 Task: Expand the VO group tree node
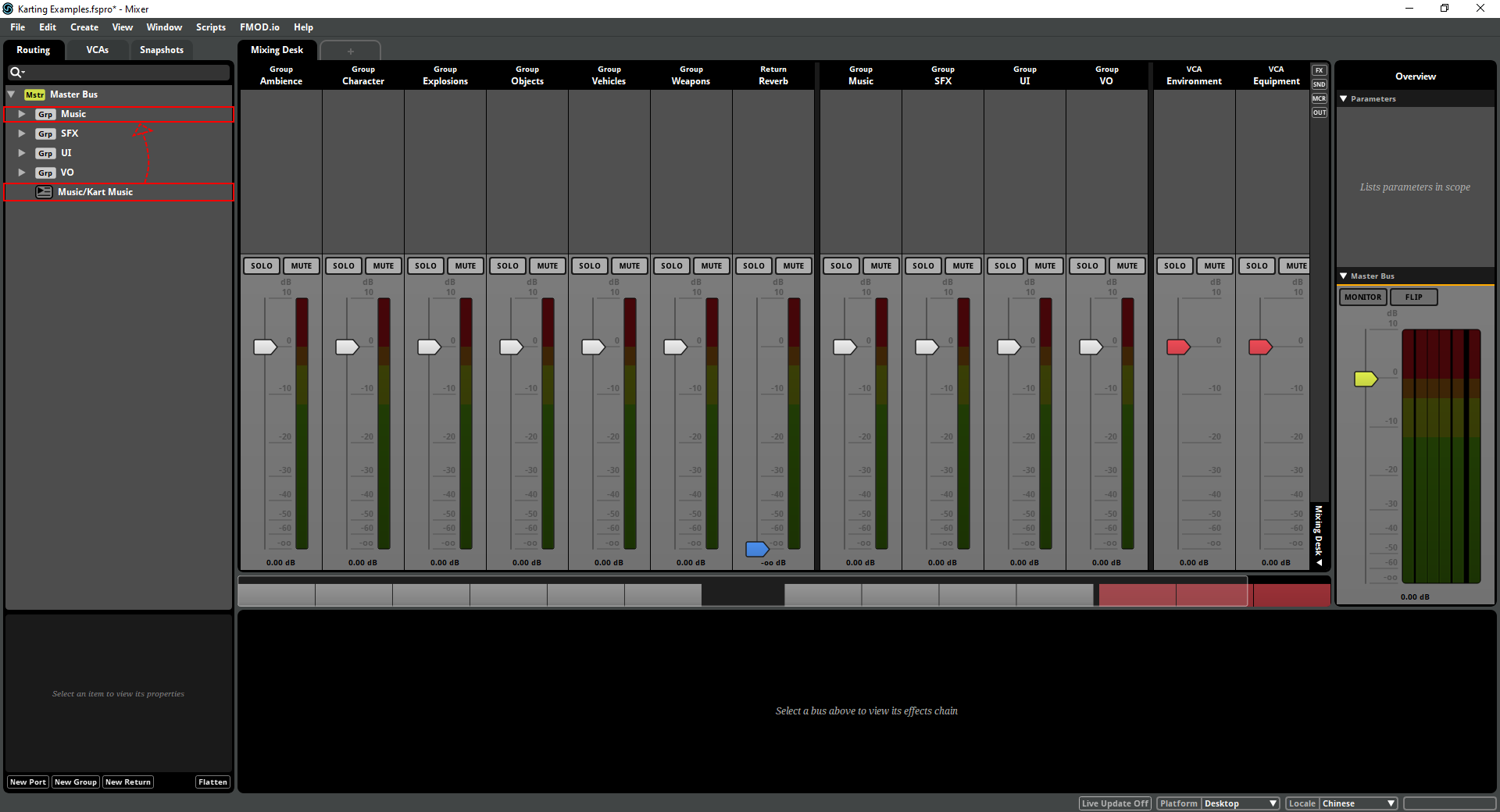click(x=22, y=173)
